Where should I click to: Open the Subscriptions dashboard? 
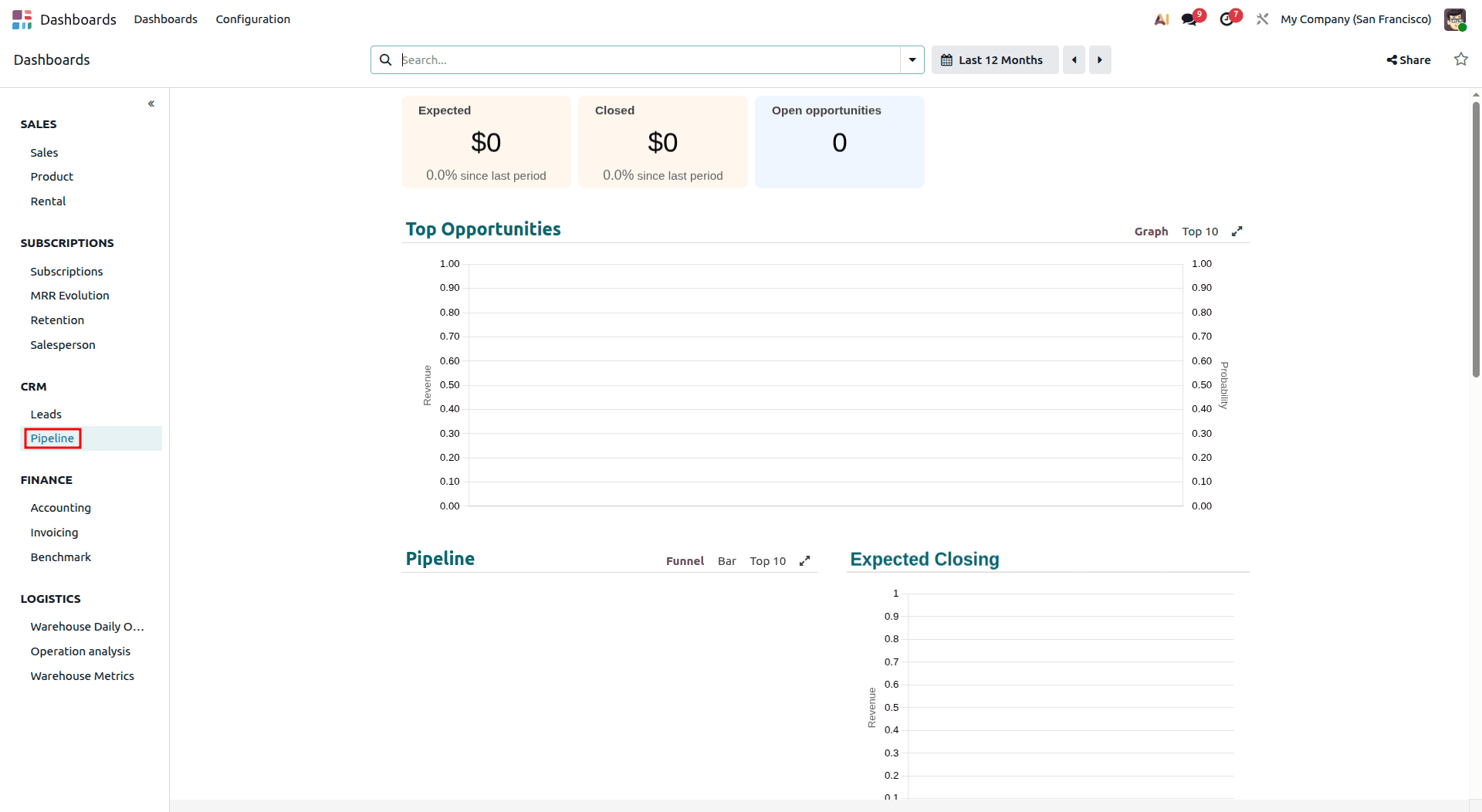point(66,272)
